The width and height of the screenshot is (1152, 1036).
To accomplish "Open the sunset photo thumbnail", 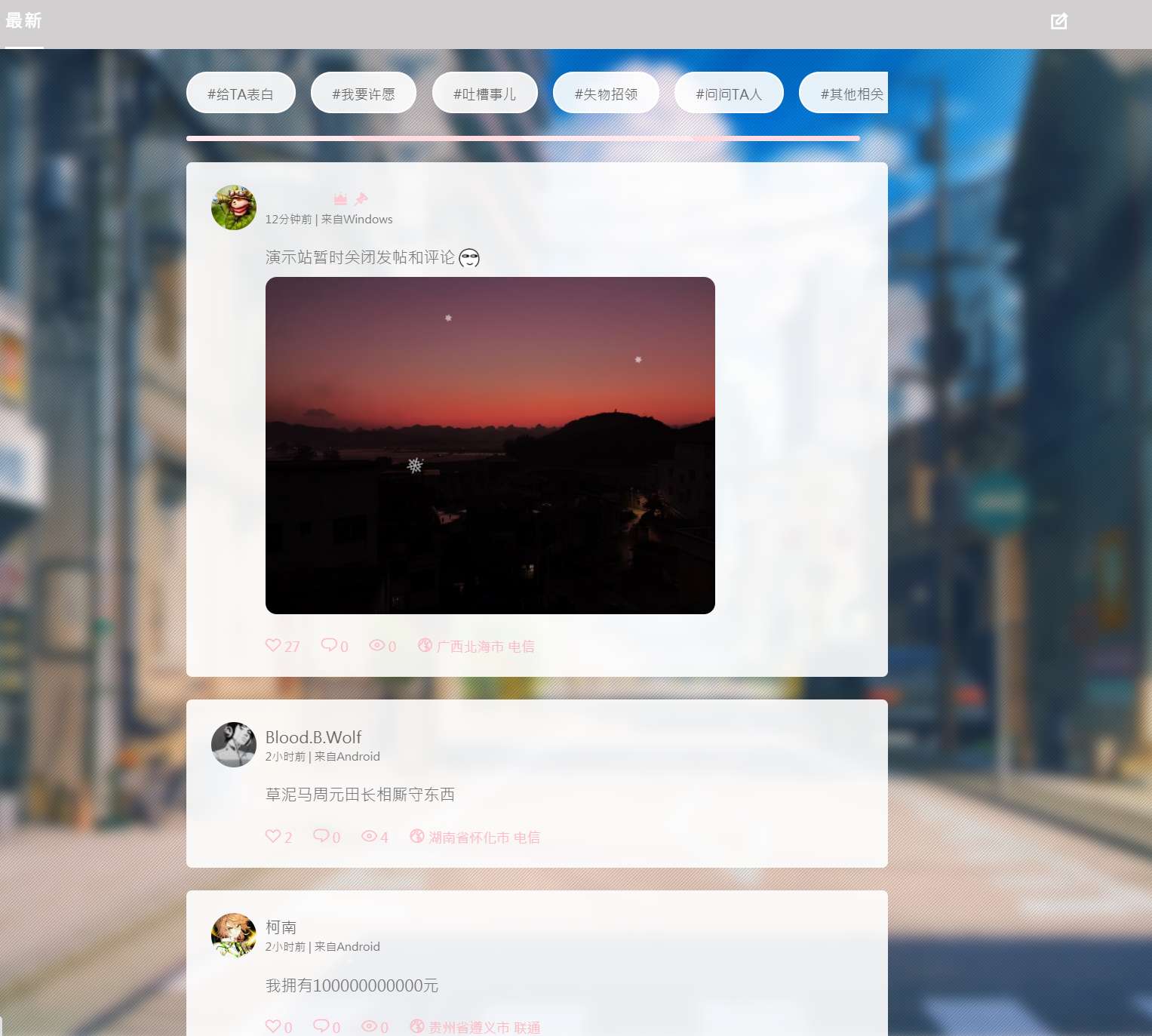I will tap(490, 445).
